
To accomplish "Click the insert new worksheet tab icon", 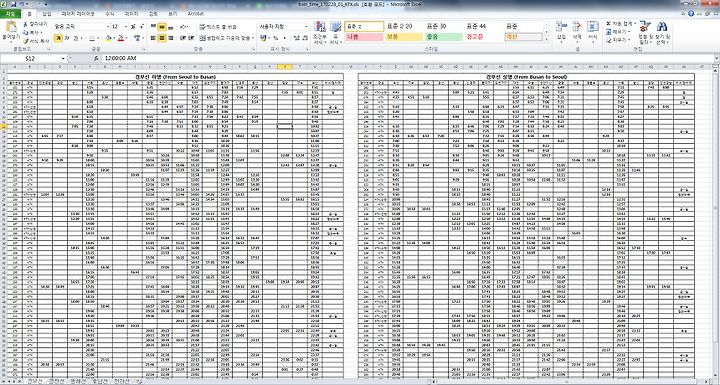I will click(139, 382).
